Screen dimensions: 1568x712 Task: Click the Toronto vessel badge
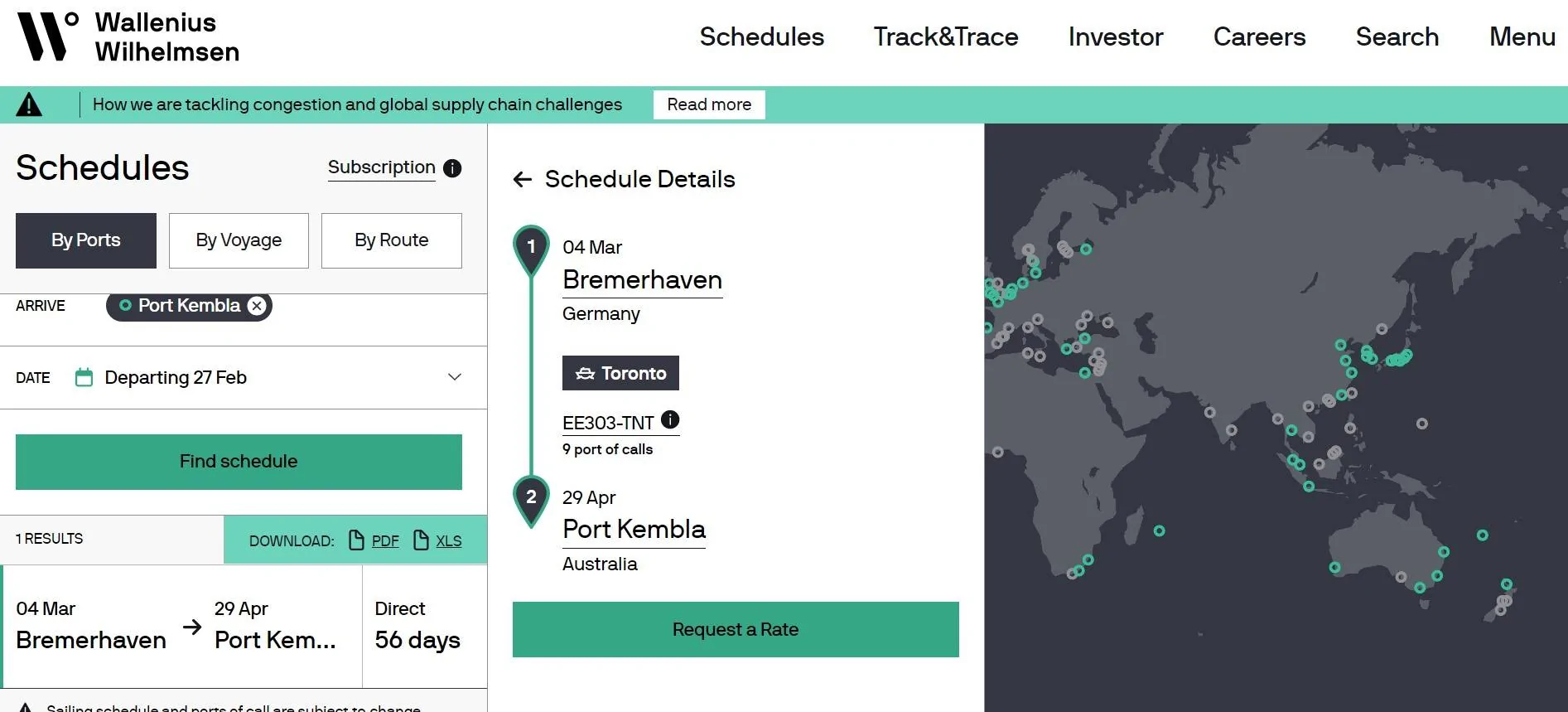[620, 373]
